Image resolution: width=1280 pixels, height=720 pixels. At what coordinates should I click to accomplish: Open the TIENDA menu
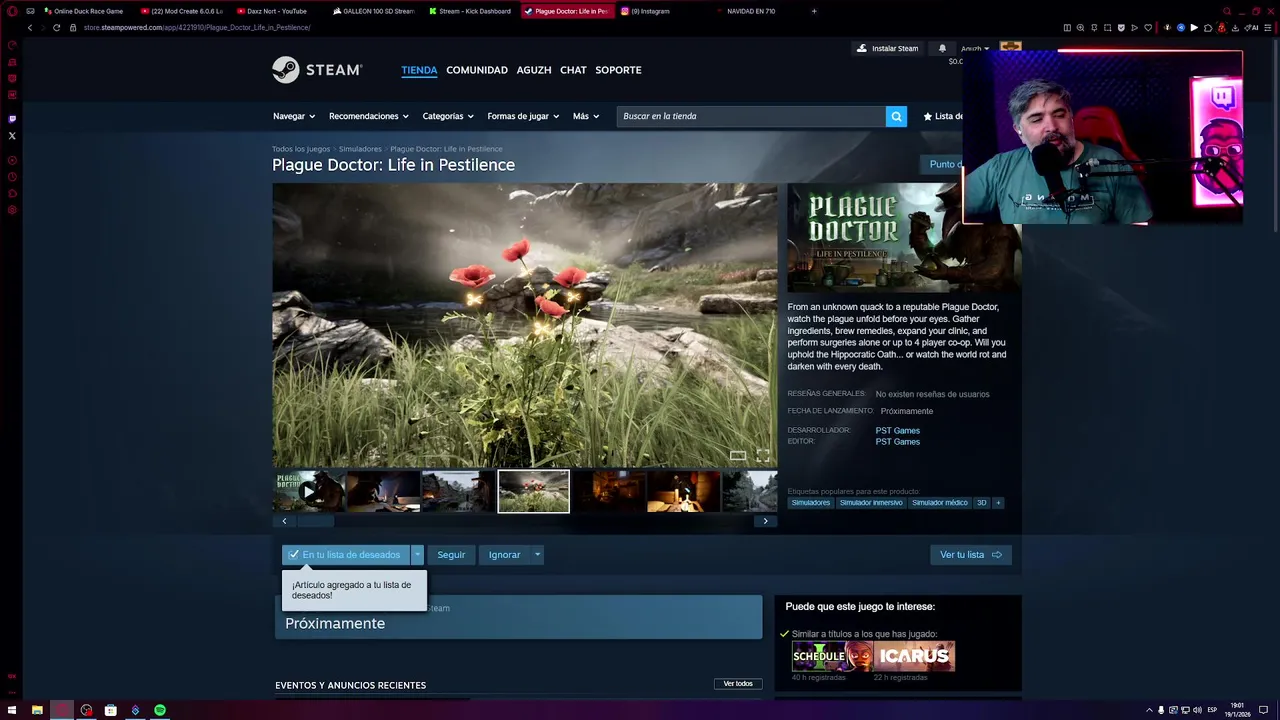(x=419, y=70)
